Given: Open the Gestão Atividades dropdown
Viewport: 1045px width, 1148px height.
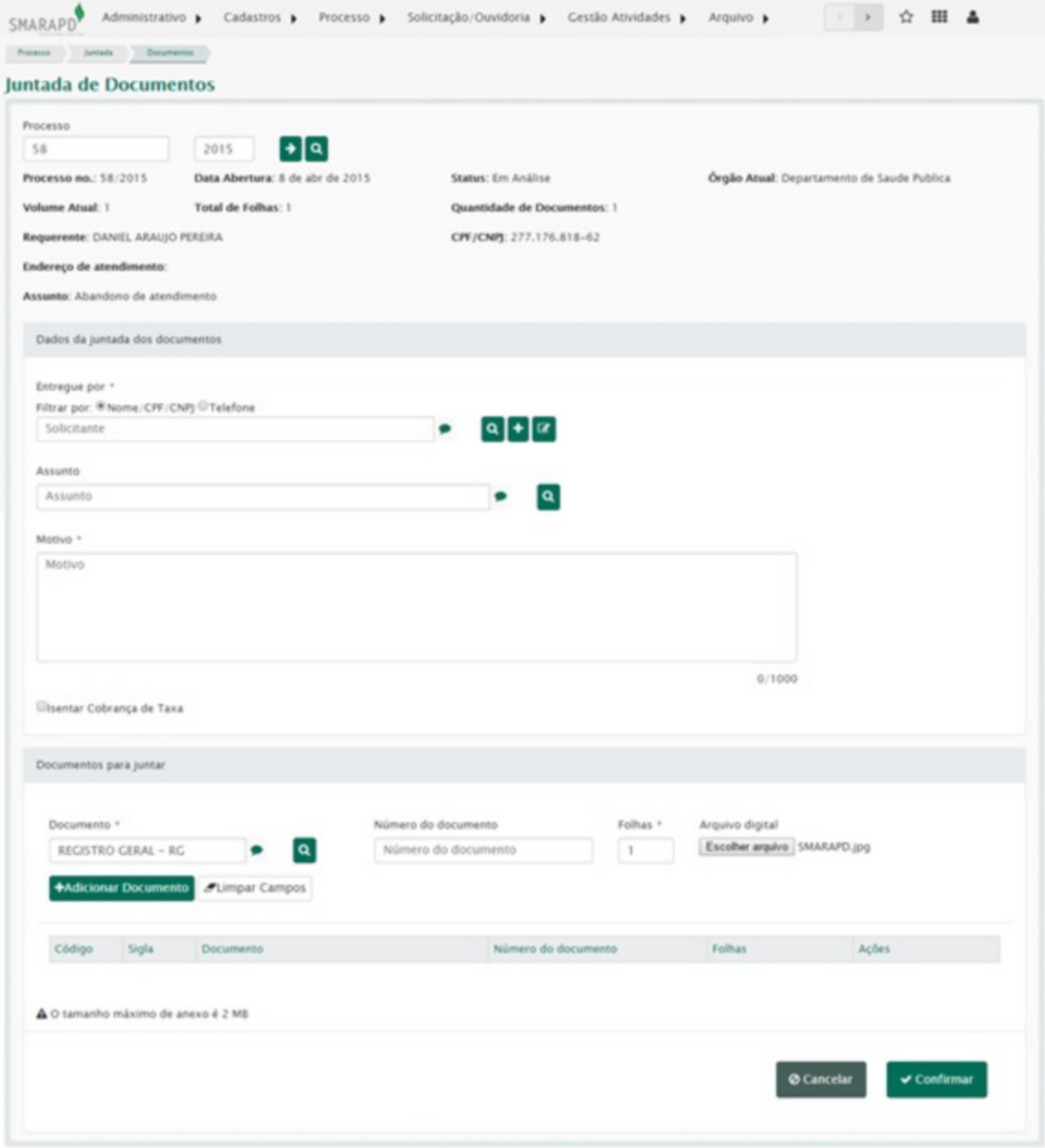Looking at the screenshot, I should (627, 18).
